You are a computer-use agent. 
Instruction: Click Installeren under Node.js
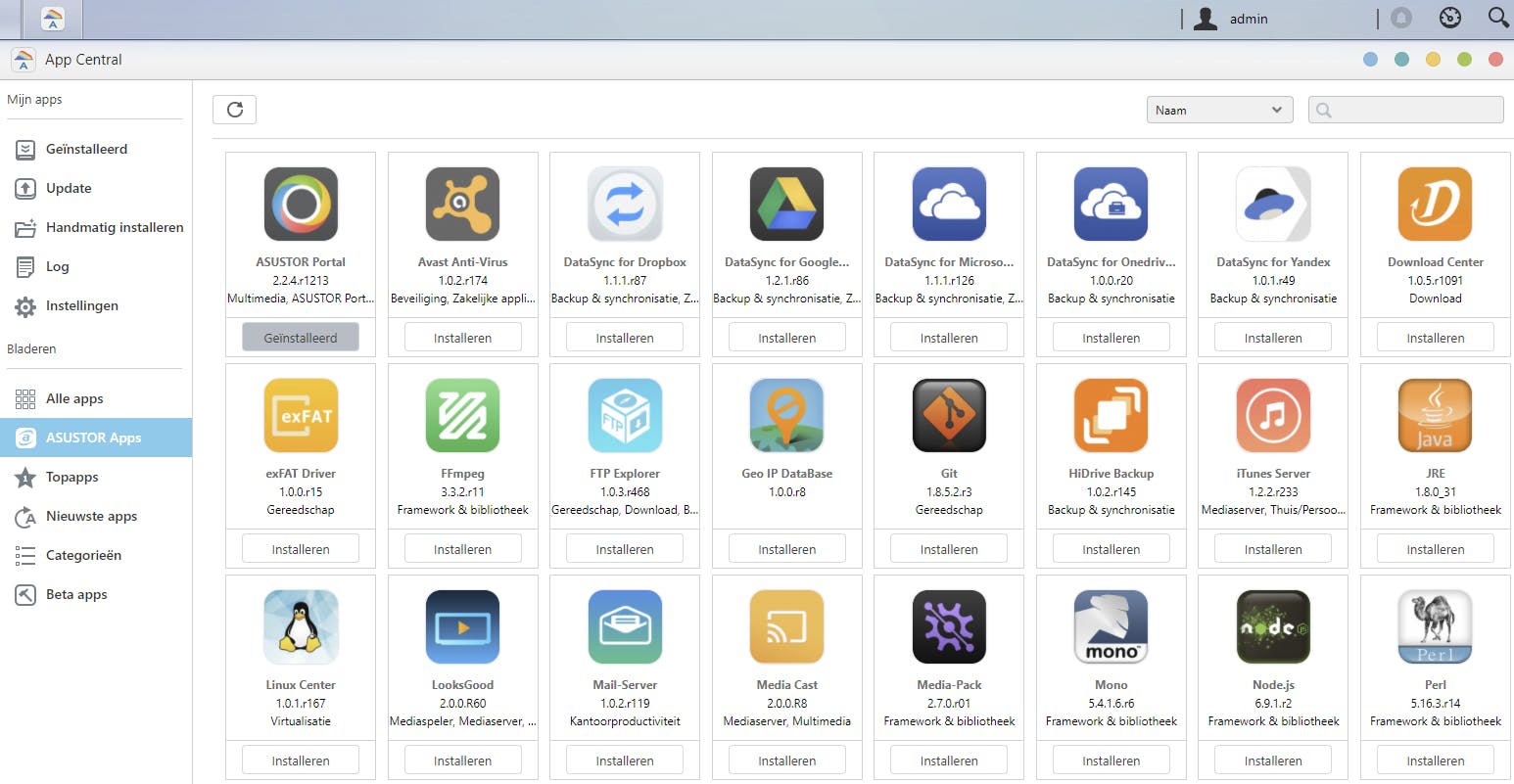(x=1273, y=761)
